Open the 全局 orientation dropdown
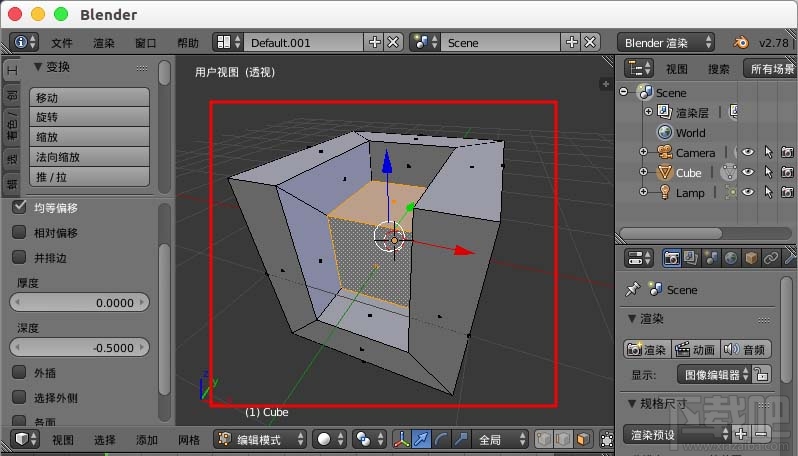 [x=500, y=439]
